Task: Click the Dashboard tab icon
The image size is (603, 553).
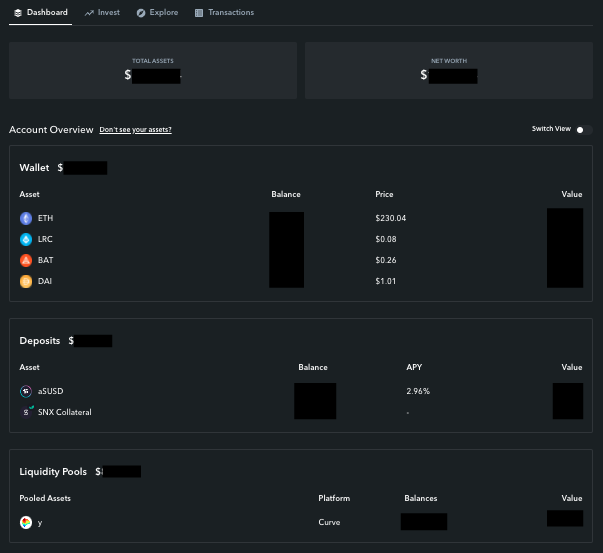Action: (18, 13)
